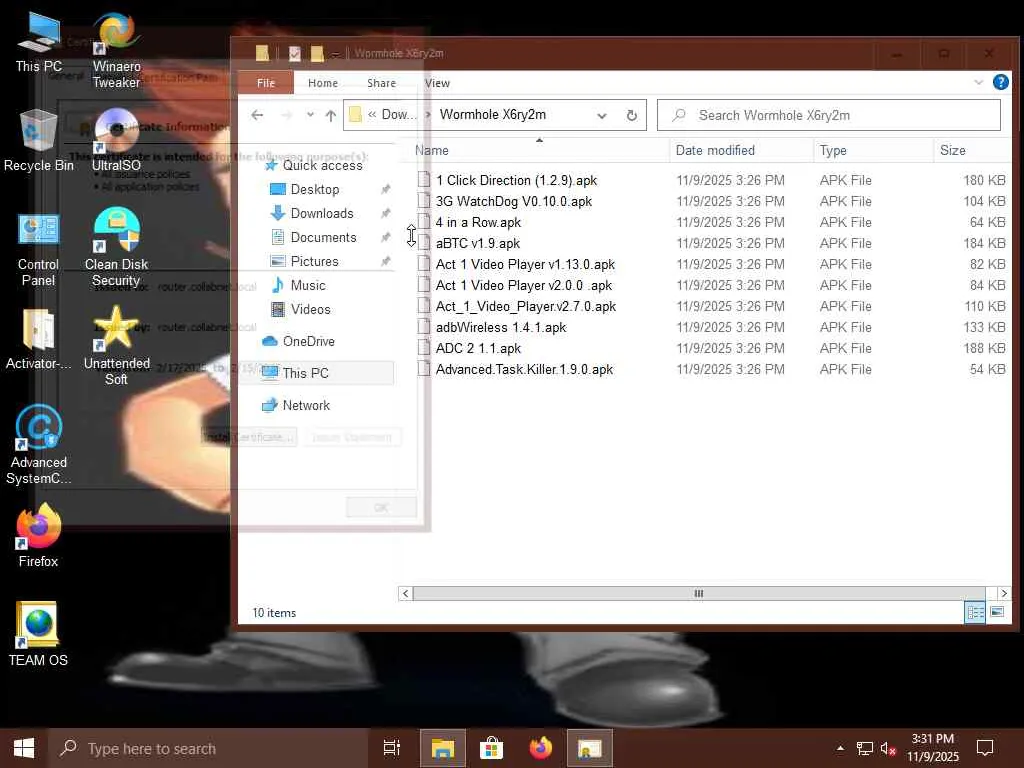Open Winaero Tweaker desktop shortcut
This screenshot has height=768, width=1024.
tap(116, 50)
